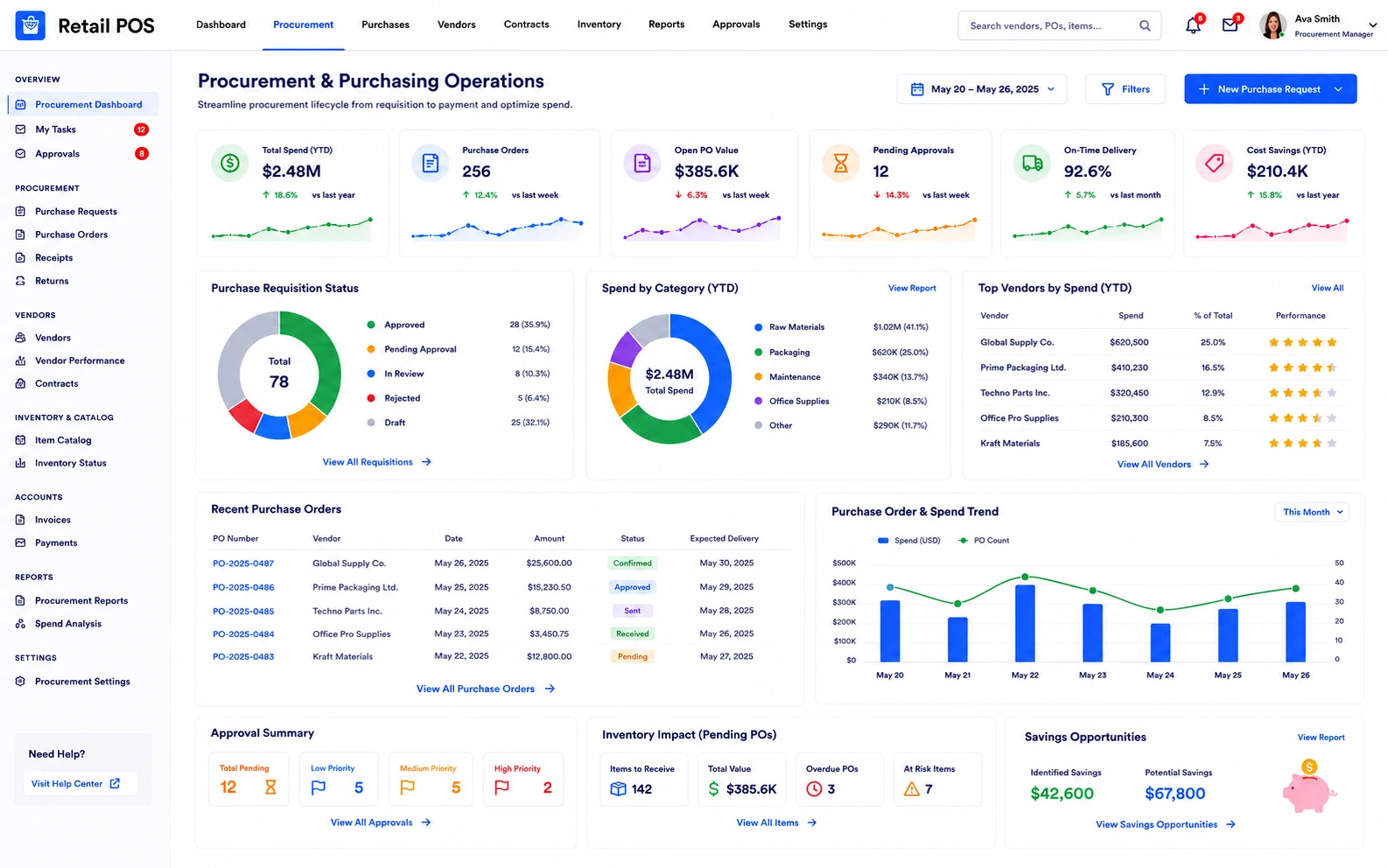Click the Cost Savings tag icon
The image size is (1388, 868).
tap(1214, 163)
